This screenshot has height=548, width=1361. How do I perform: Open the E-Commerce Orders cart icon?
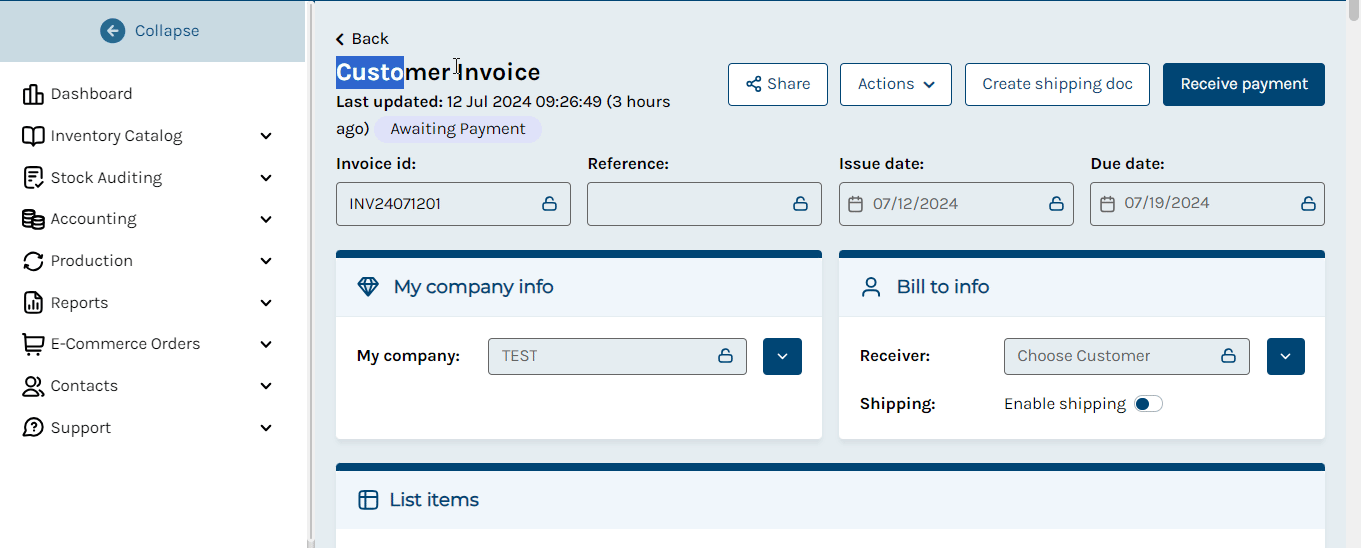pos(33,344)
